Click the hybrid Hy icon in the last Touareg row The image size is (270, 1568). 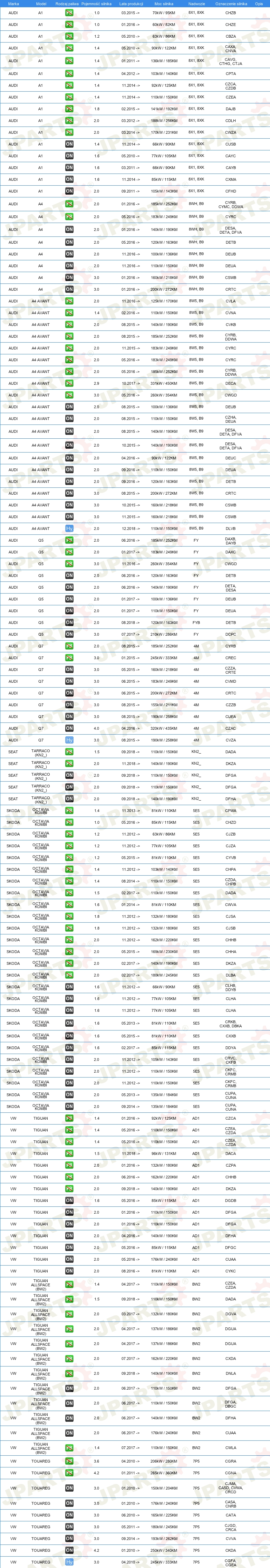[x=69, y=1562]
